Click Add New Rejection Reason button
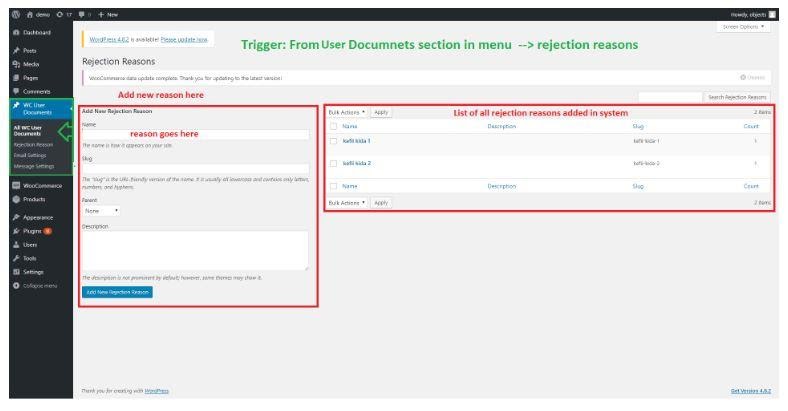The width and height of the screenshot is (788, 411). 117,292
